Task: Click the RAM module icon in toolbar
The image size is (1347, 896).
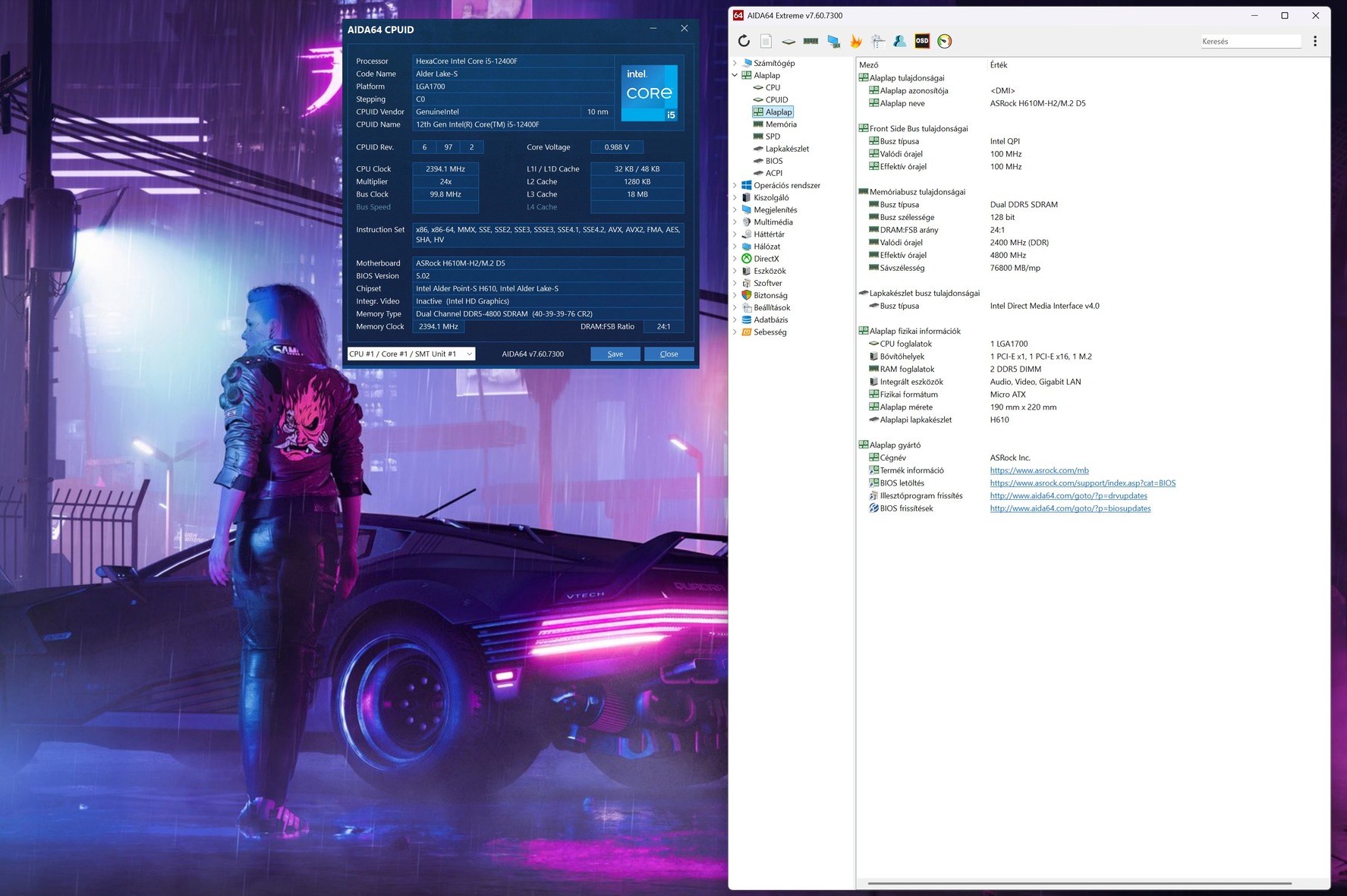Action: (810, 41)
